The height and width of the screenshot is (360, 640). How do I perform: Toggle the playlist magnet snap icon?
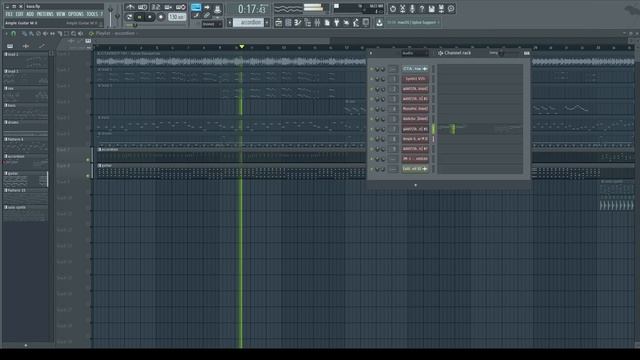pos(13,33)
